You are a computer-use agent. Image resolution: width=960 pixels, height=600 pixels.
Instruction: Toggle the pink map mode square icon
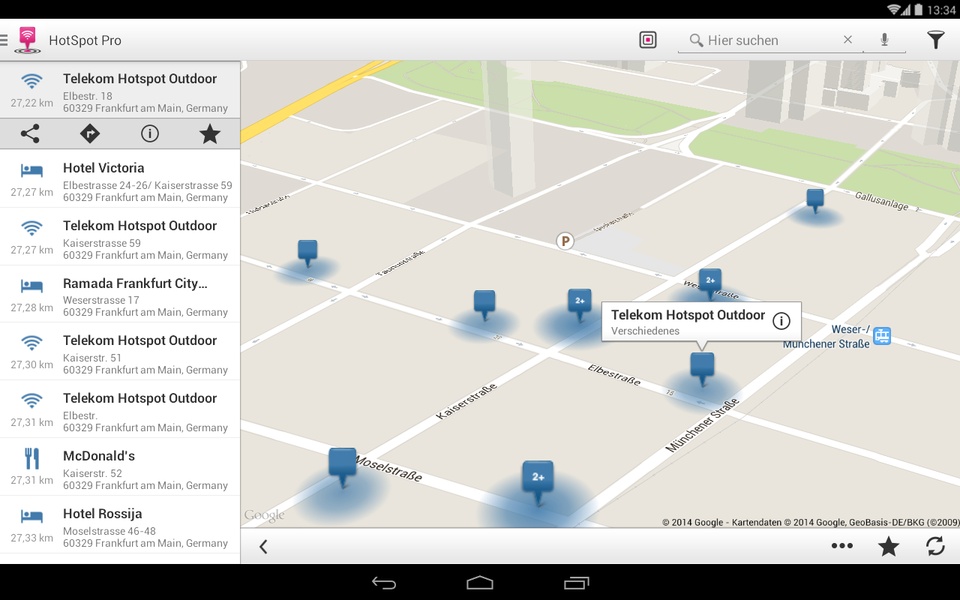click(x=648, y=40)
